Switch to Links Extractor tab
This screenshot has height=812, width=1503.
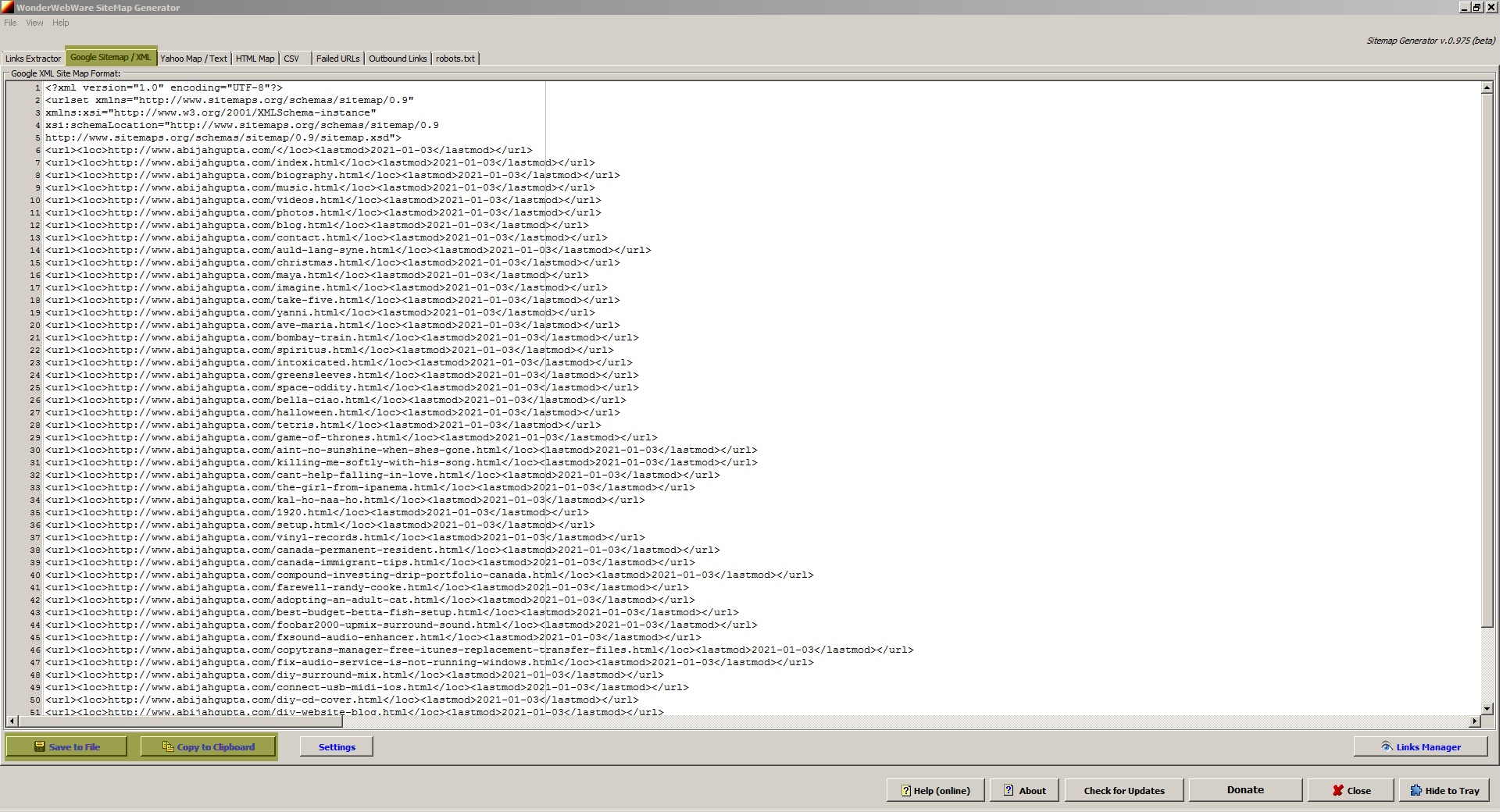point(33,59)
